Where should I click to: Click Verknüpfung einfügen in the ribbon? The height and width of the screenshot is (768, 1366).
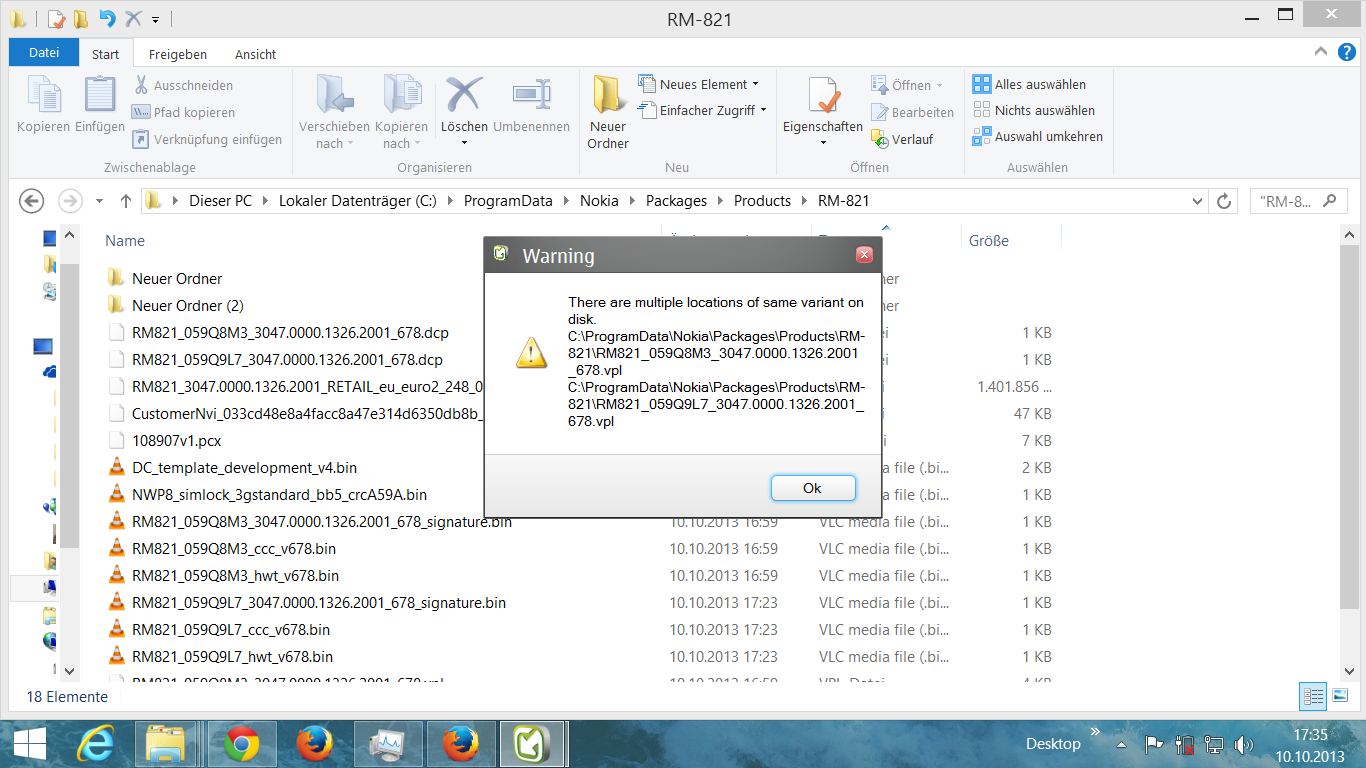[x=207, y=139]
